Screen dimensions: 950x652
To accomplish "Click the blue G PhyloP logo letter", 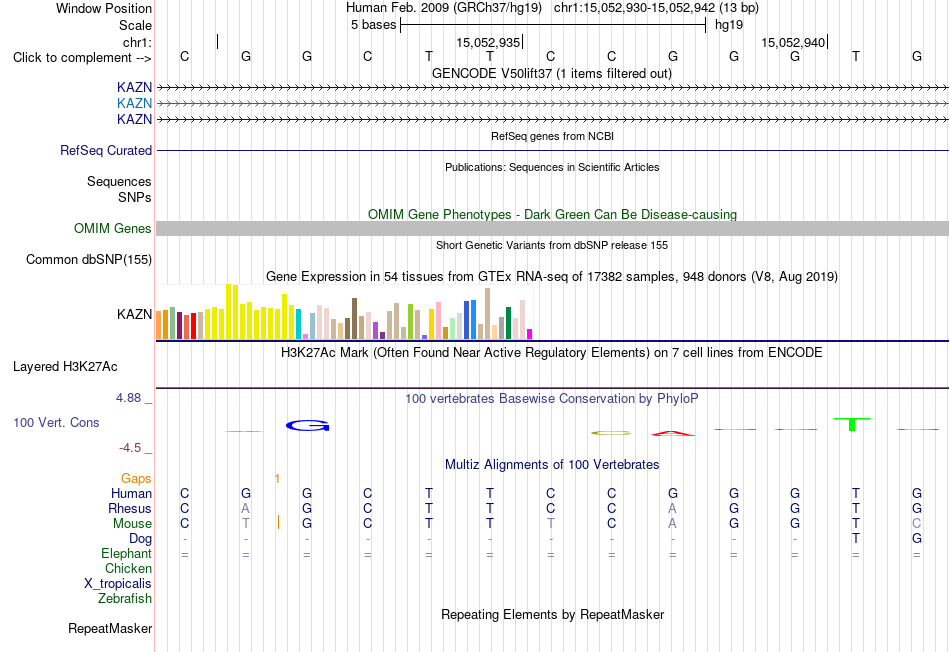I will point(307,425).
